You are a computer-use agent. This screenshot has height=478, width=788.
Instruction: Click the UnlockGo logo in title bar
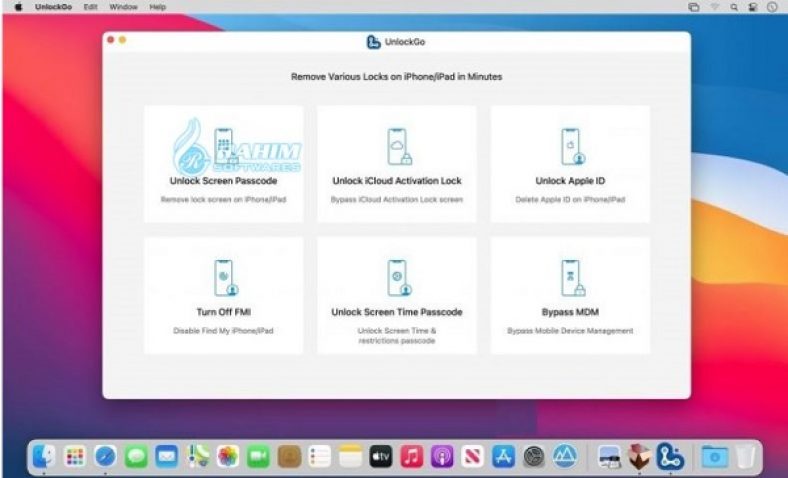point(373,42)
